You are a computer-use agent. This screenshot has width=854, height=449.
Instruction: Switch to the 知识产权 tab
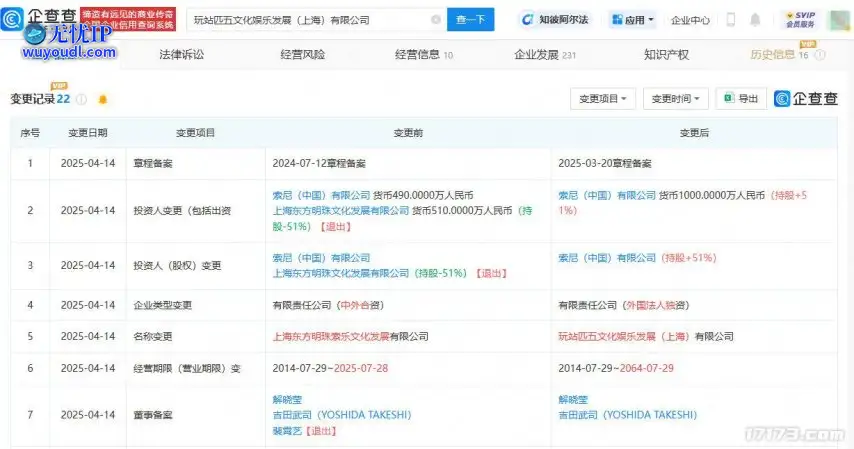click(x=666, y=54)
